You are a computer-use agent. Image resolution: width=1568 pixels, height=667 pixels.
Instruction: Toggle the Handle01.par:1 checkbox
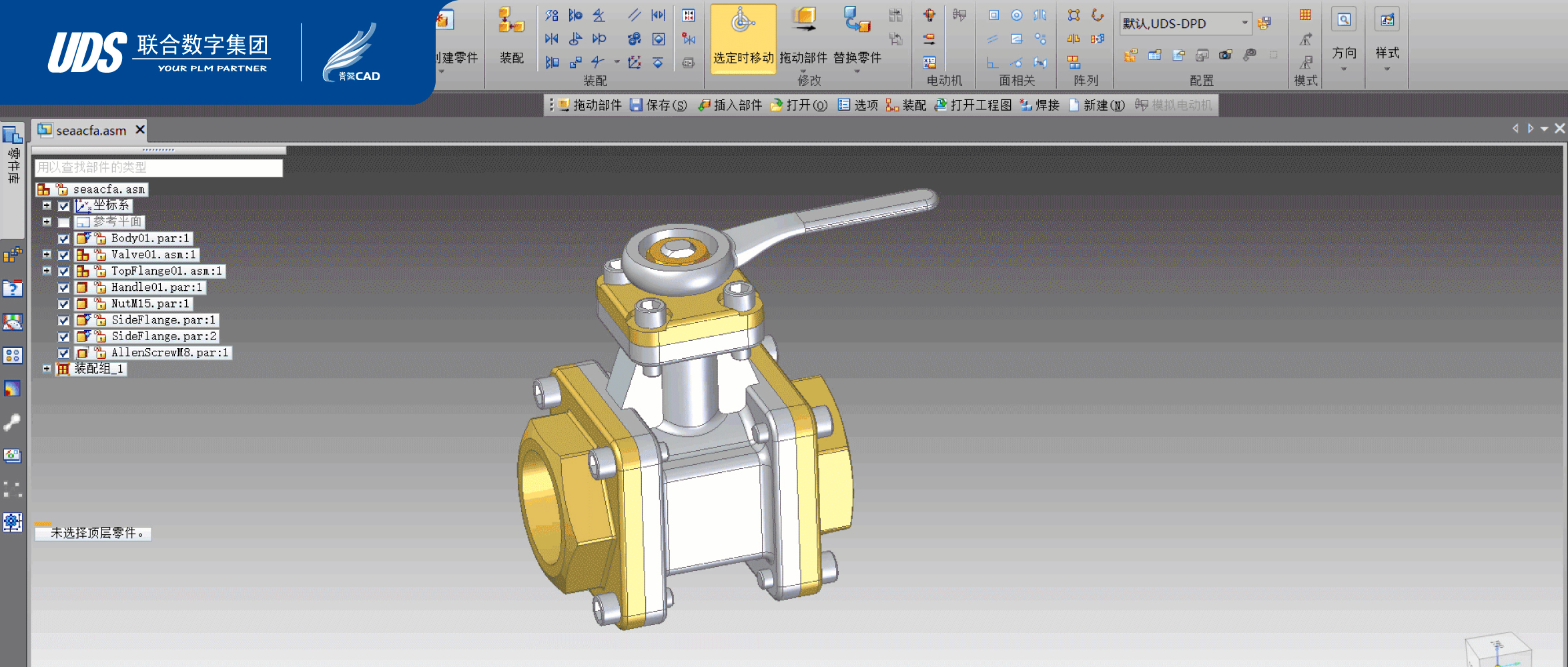tap(64, 288)
